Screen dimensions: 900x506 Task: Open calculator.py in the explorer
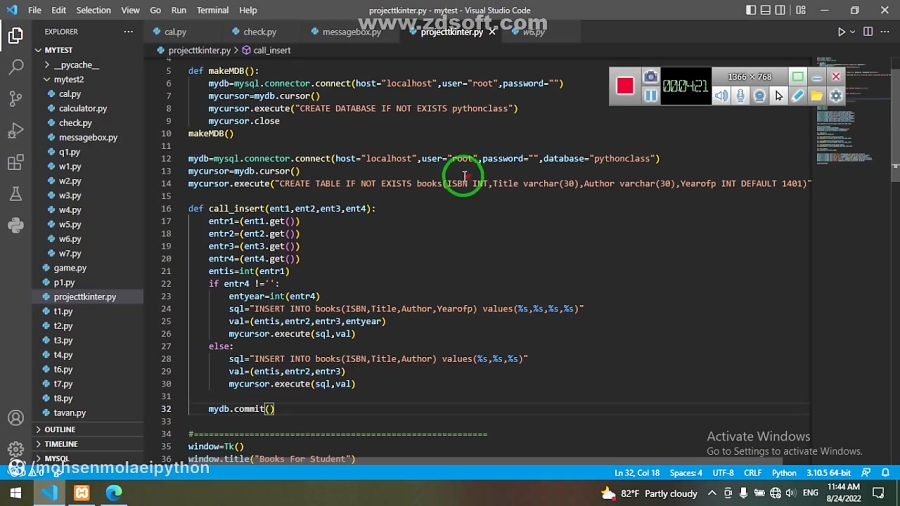(x=83, y=108)
